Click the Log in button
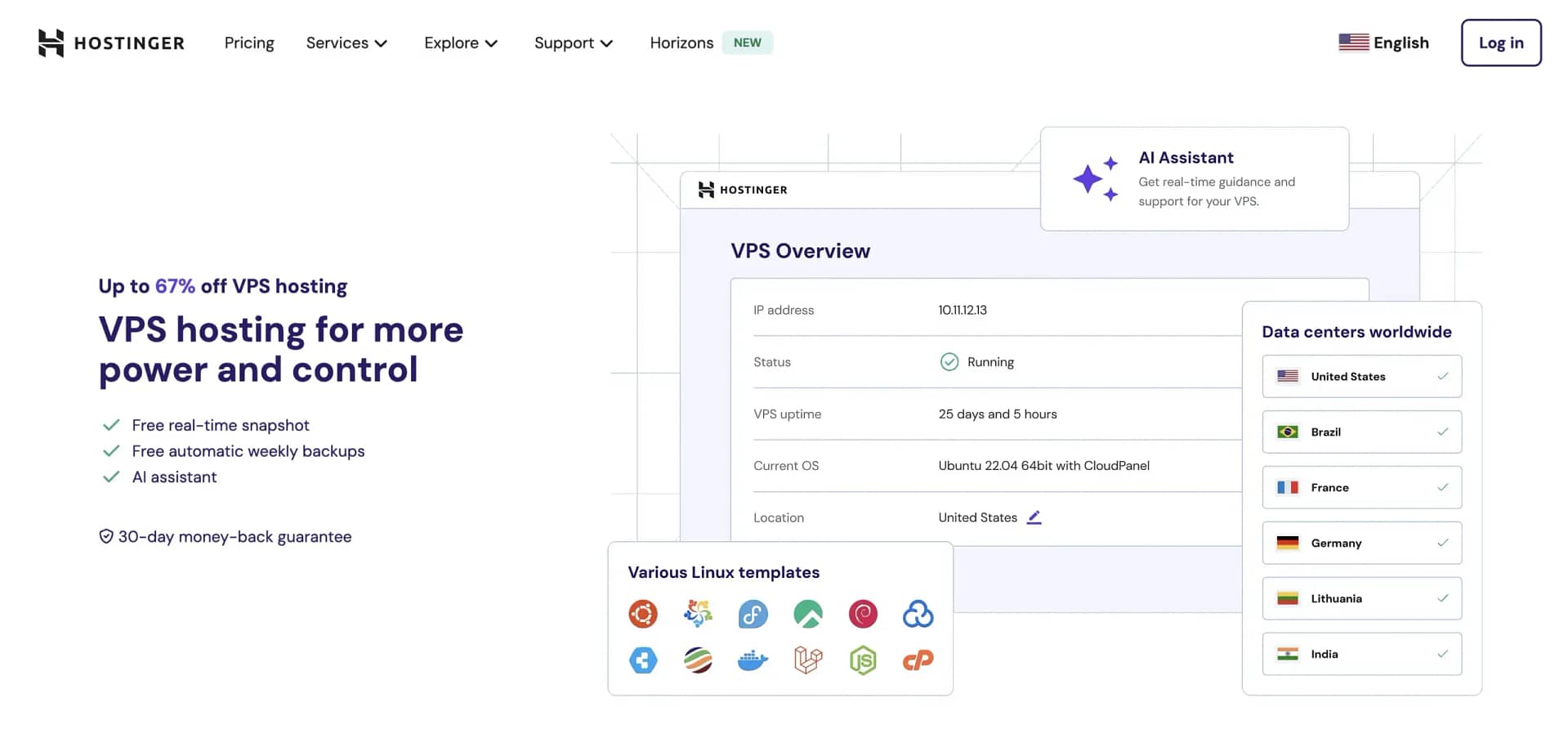 pos(1501,43)
